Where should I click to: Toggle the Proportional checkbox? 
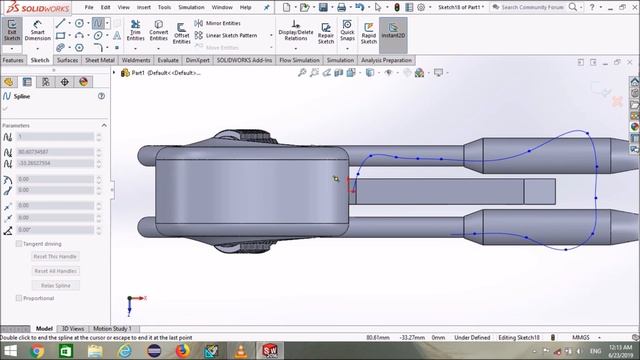(19, 298)
